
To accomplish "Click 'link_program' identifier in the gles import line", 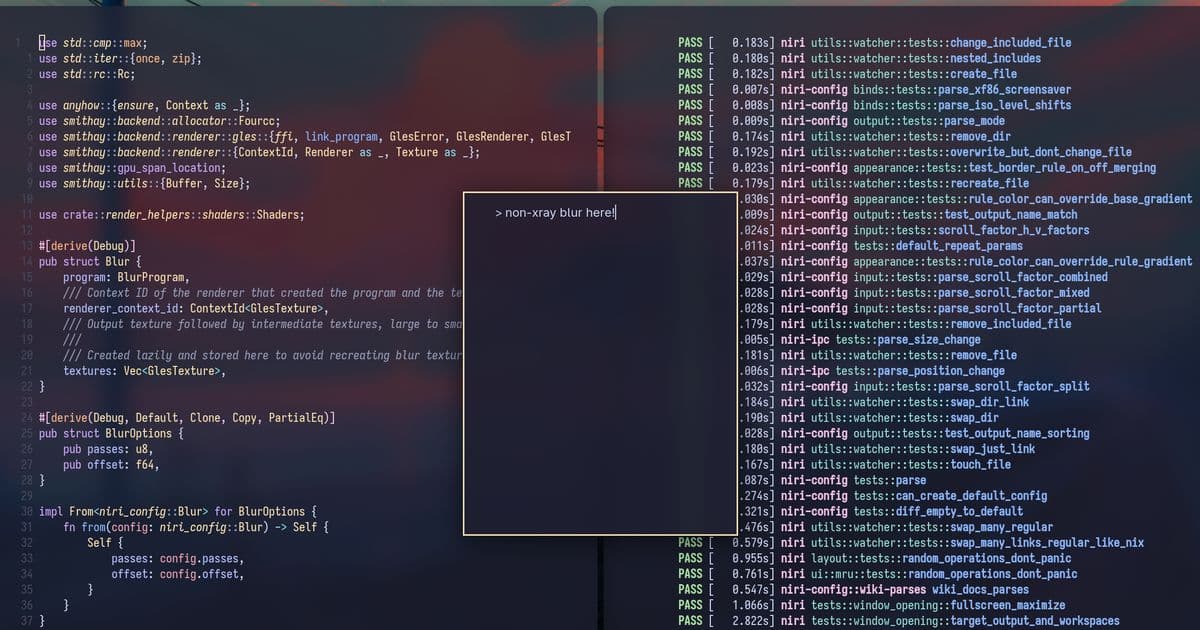I will 343,137.
